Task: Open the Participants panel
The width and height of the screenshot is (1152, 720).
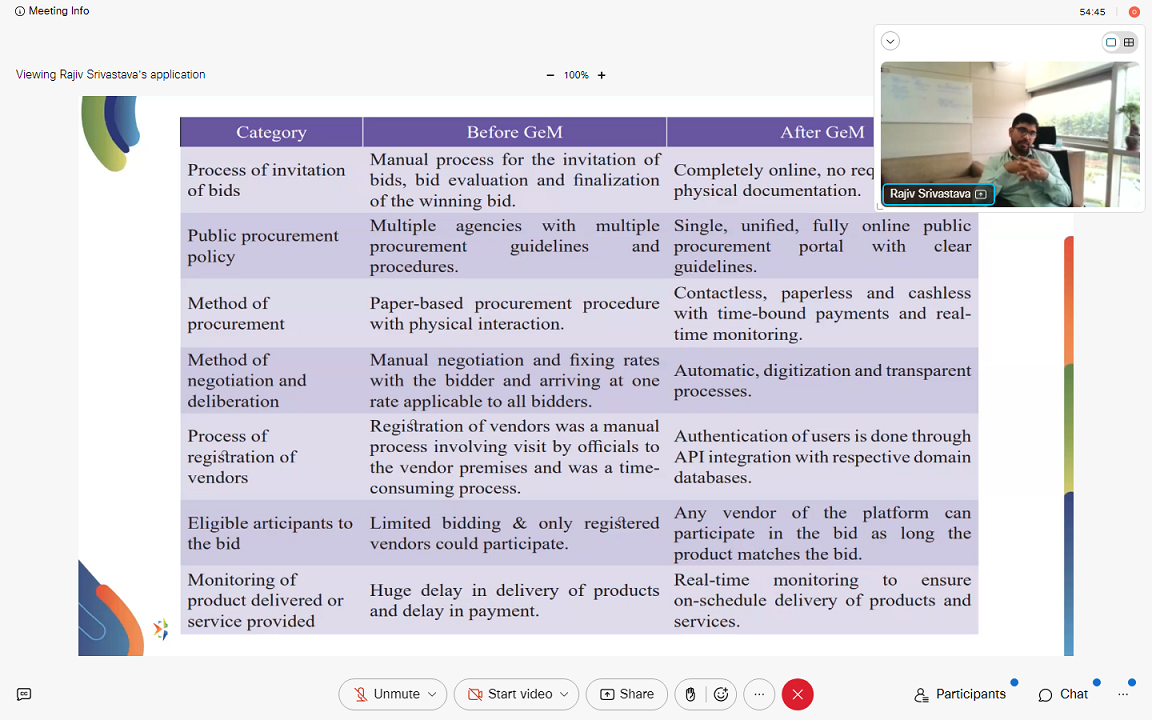Action: (x=960, y=694)
